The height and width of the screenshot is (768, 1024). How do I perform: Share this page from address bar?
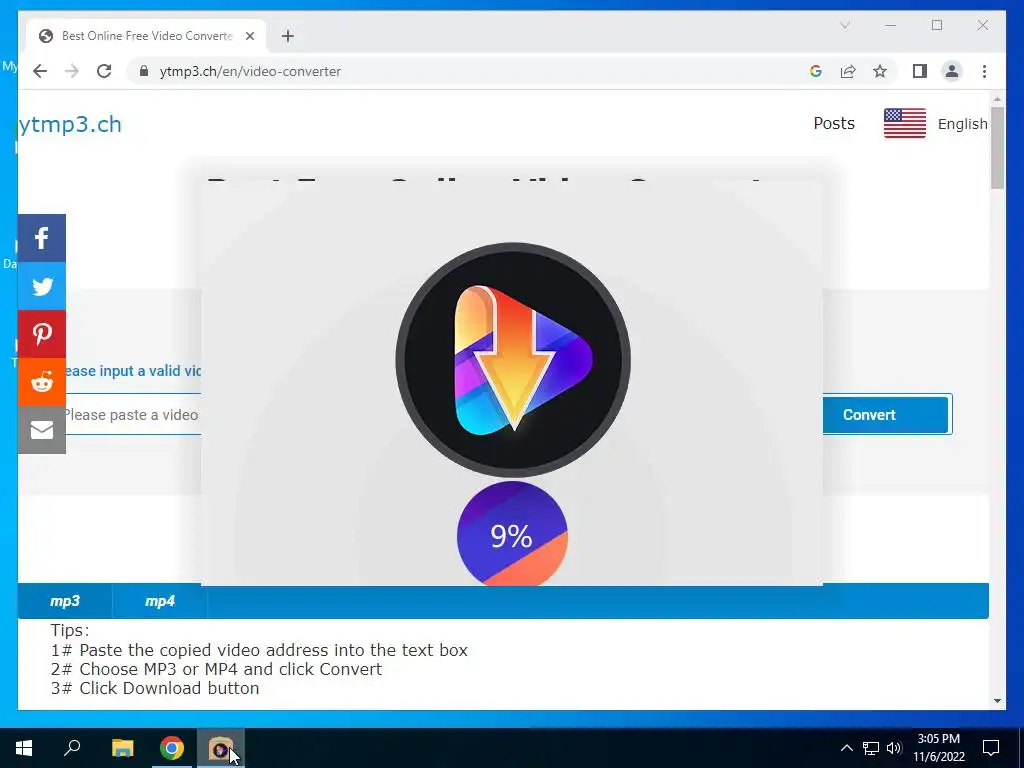pyautogui.click(x=848, y=71)
